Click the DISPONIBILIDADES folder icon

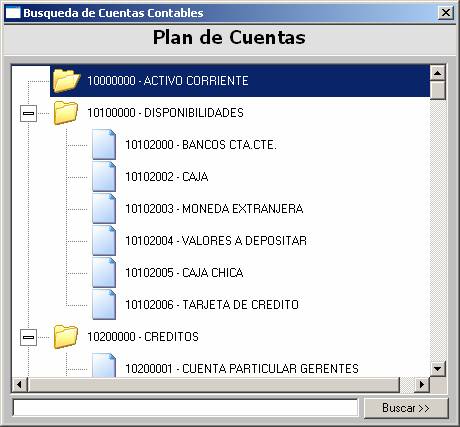pyautogui.click(x=66, y=113)
